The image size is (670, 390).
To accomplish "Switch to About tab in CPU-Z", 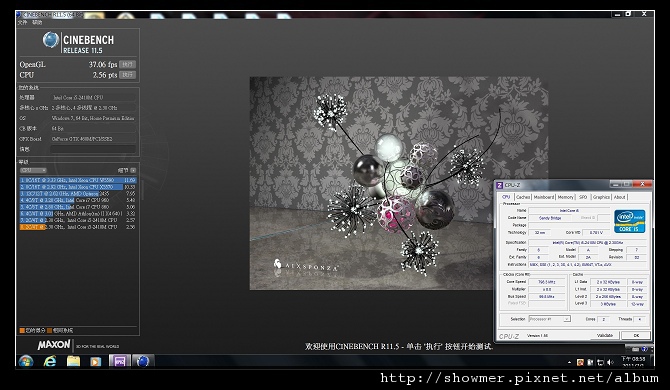I will point(620,197).
